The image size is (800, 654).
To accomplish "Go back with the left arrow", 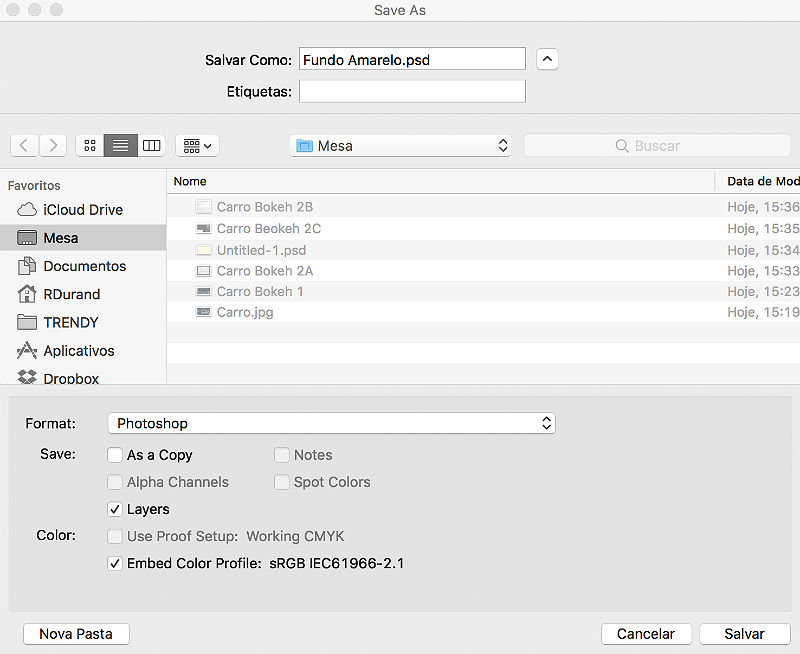I will 24,146.
